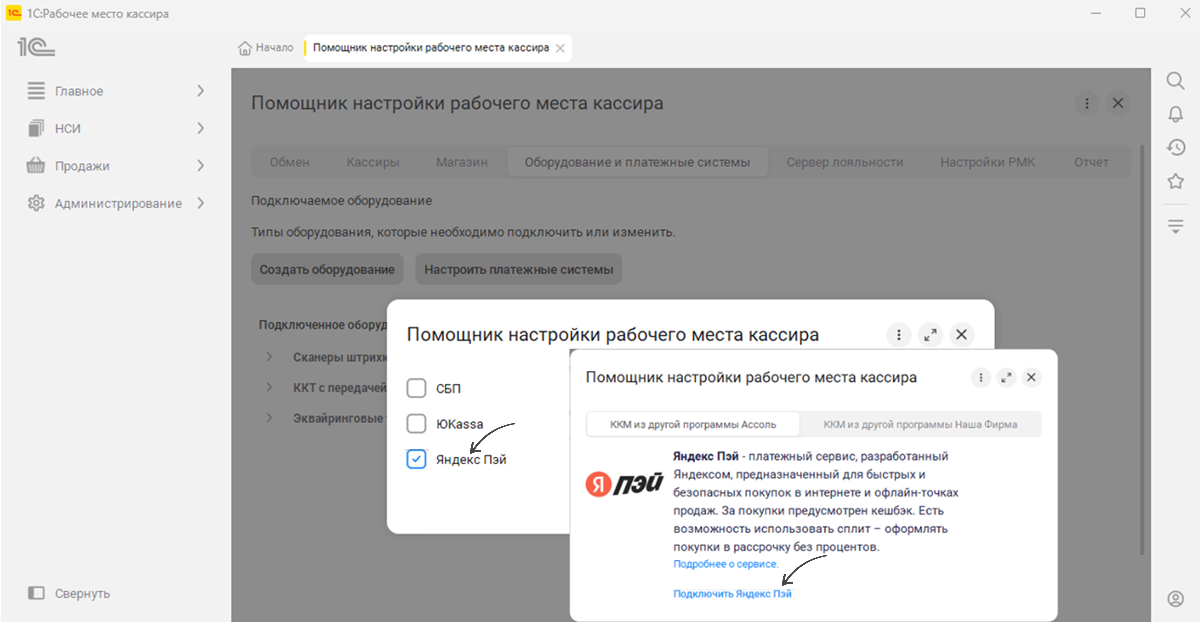Viewport: 1200px width, 622px height.
Task: Maximize the 1C application window
Action: pos(1140,14)
